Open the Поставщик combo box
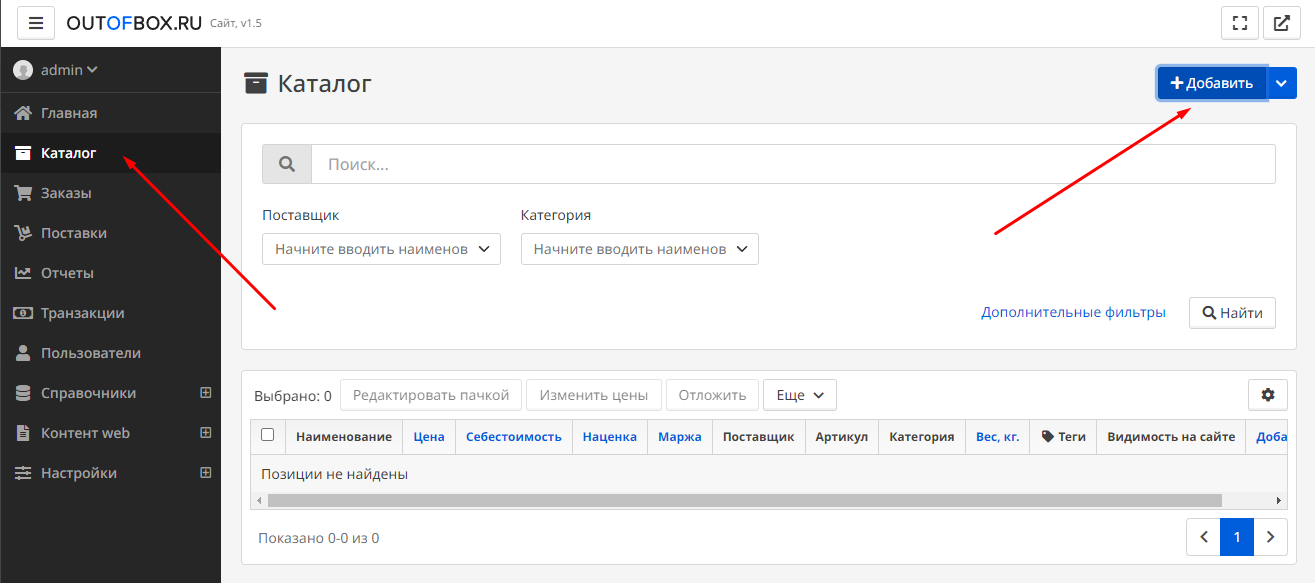Screen dimensions: 1315x583 pyautogui.click(x=381, y=249)
